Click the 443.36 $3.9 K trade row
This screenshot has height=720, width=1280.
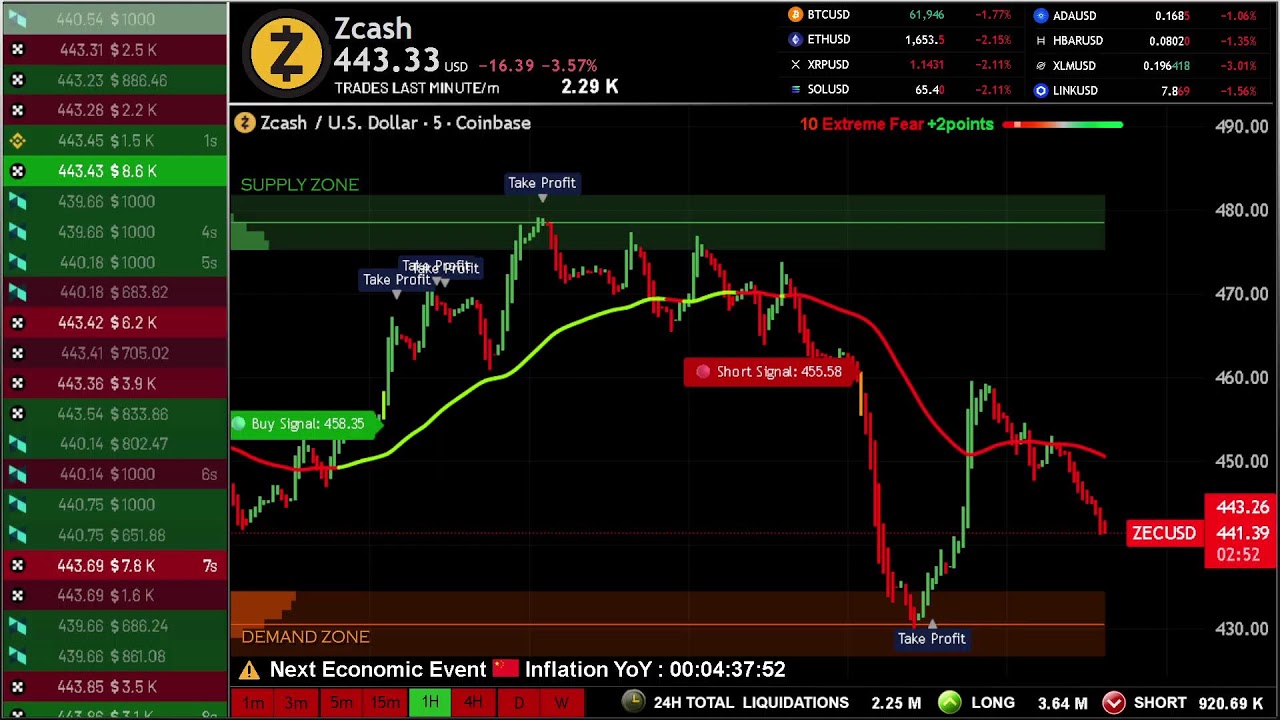click(114, 384)
